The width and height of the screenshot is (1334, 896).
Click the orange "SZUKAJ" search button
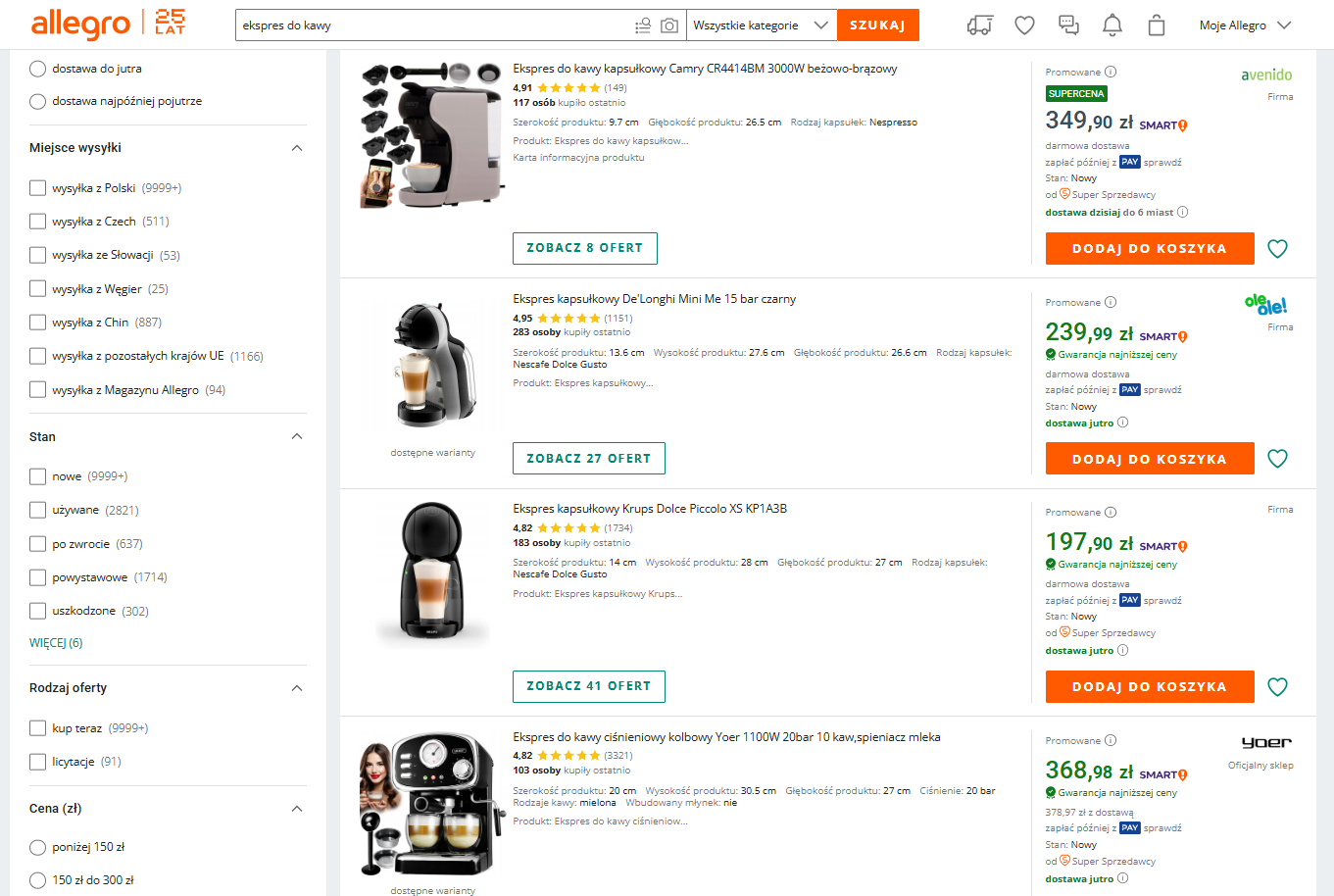tap(877, 25)
